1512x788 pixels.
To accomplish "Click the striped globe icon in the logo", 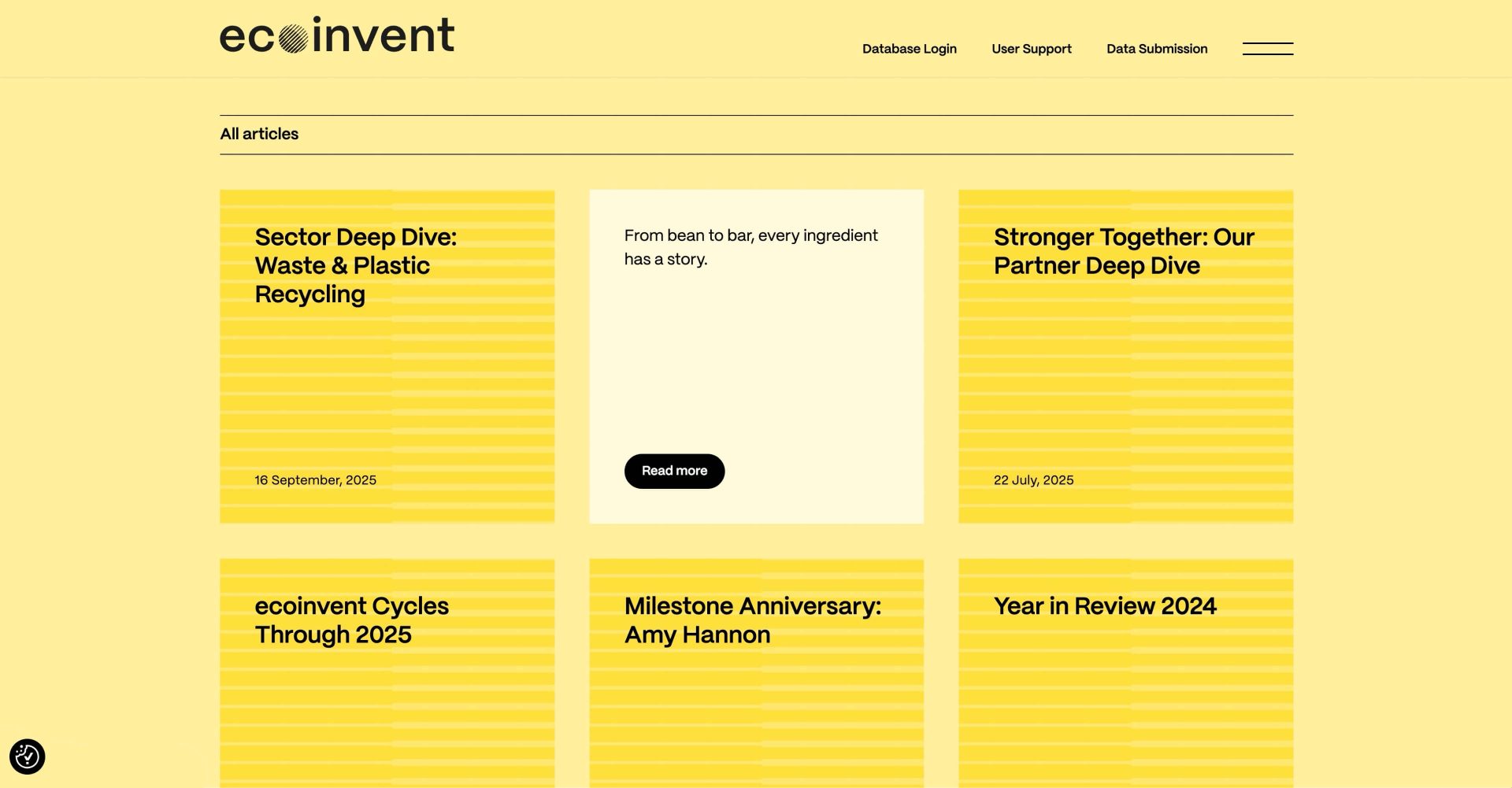I will (x=293, y=39).
